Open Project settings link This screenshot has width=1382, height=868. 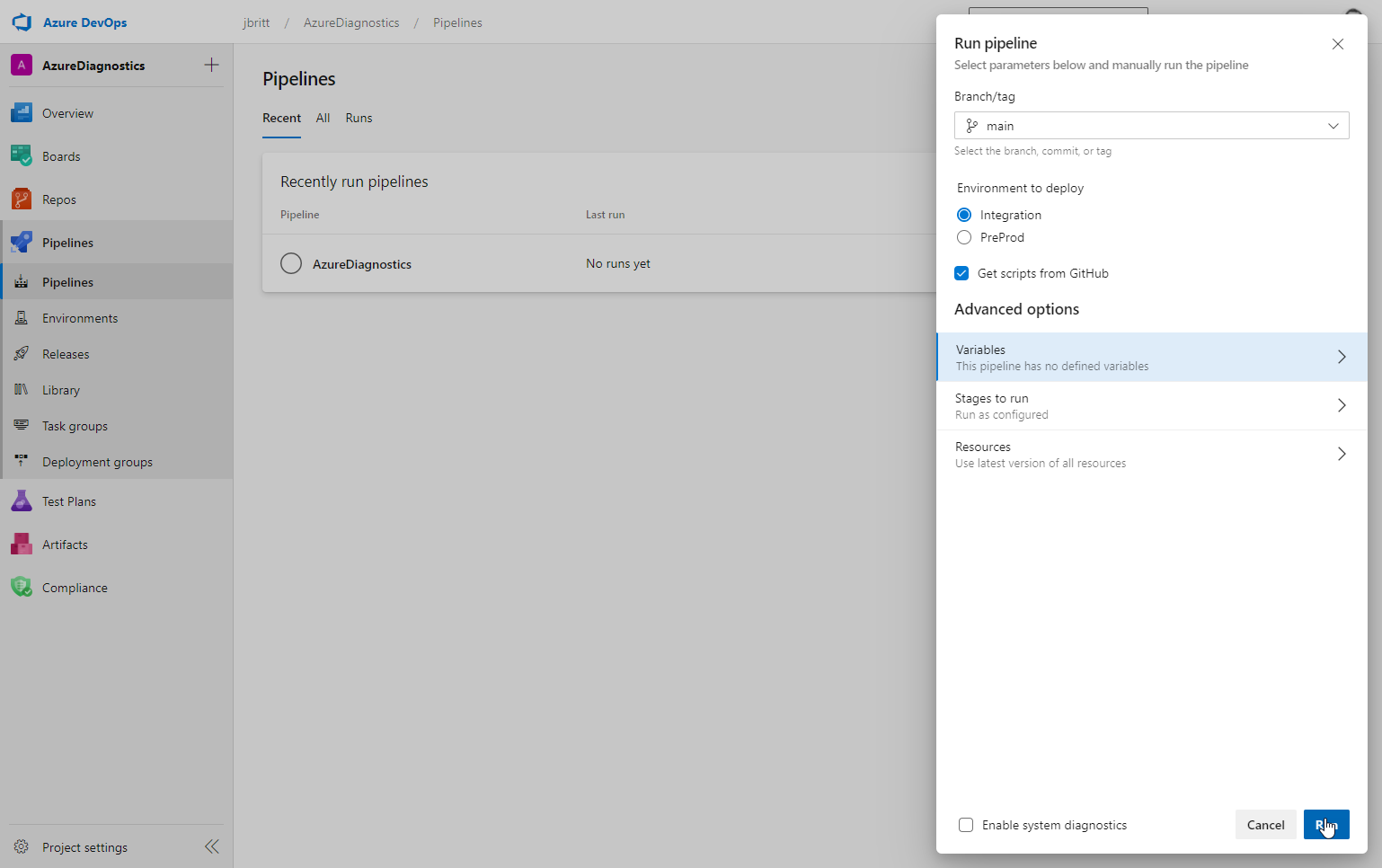pos(84,847)
